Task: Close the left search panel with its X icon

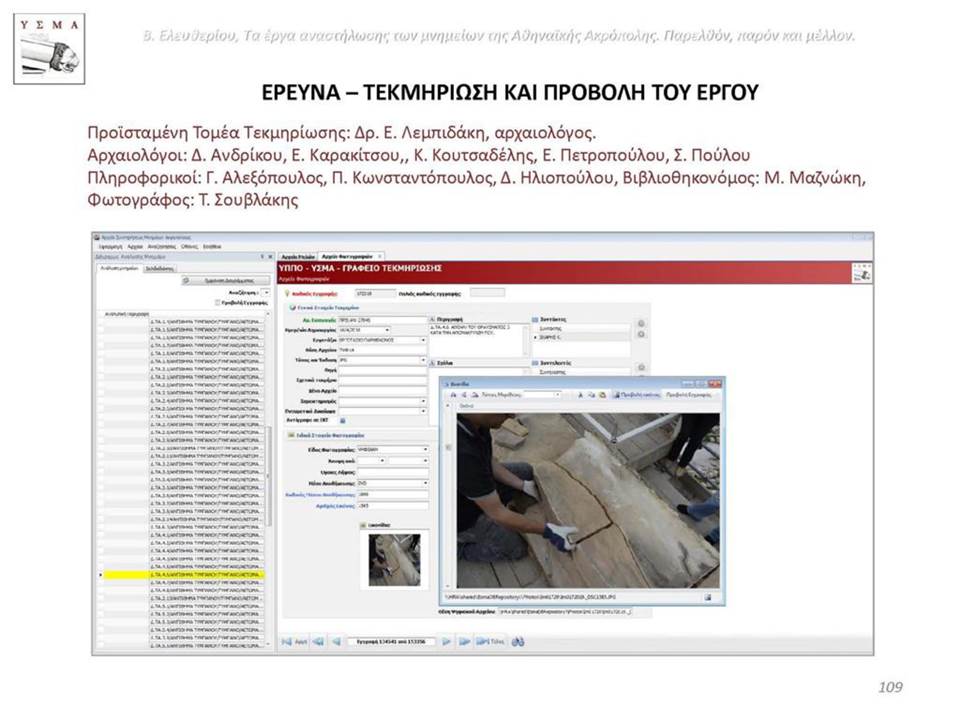Action: (271, 257)
